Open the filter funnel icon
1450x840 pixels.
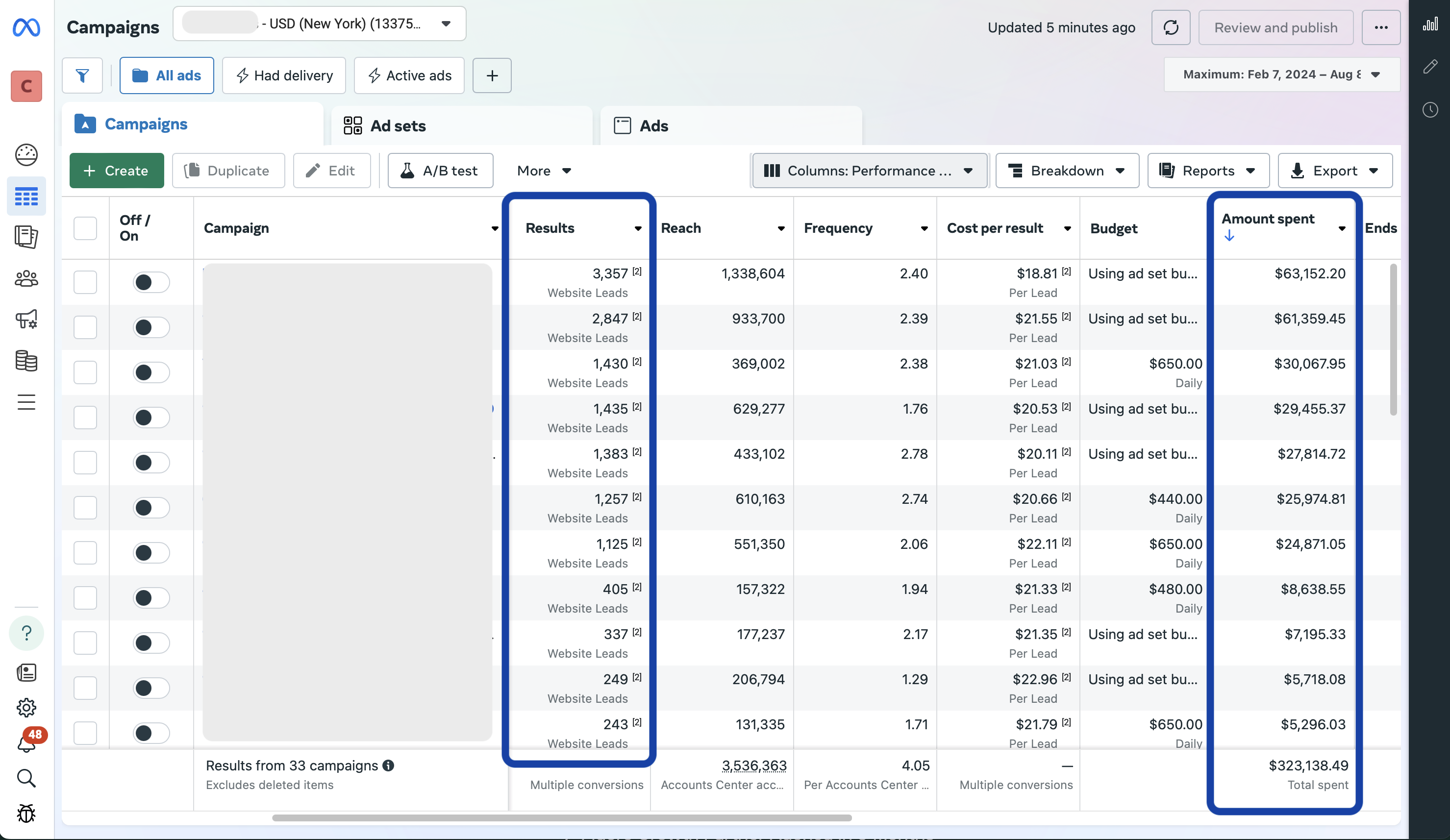coord(82,75)
